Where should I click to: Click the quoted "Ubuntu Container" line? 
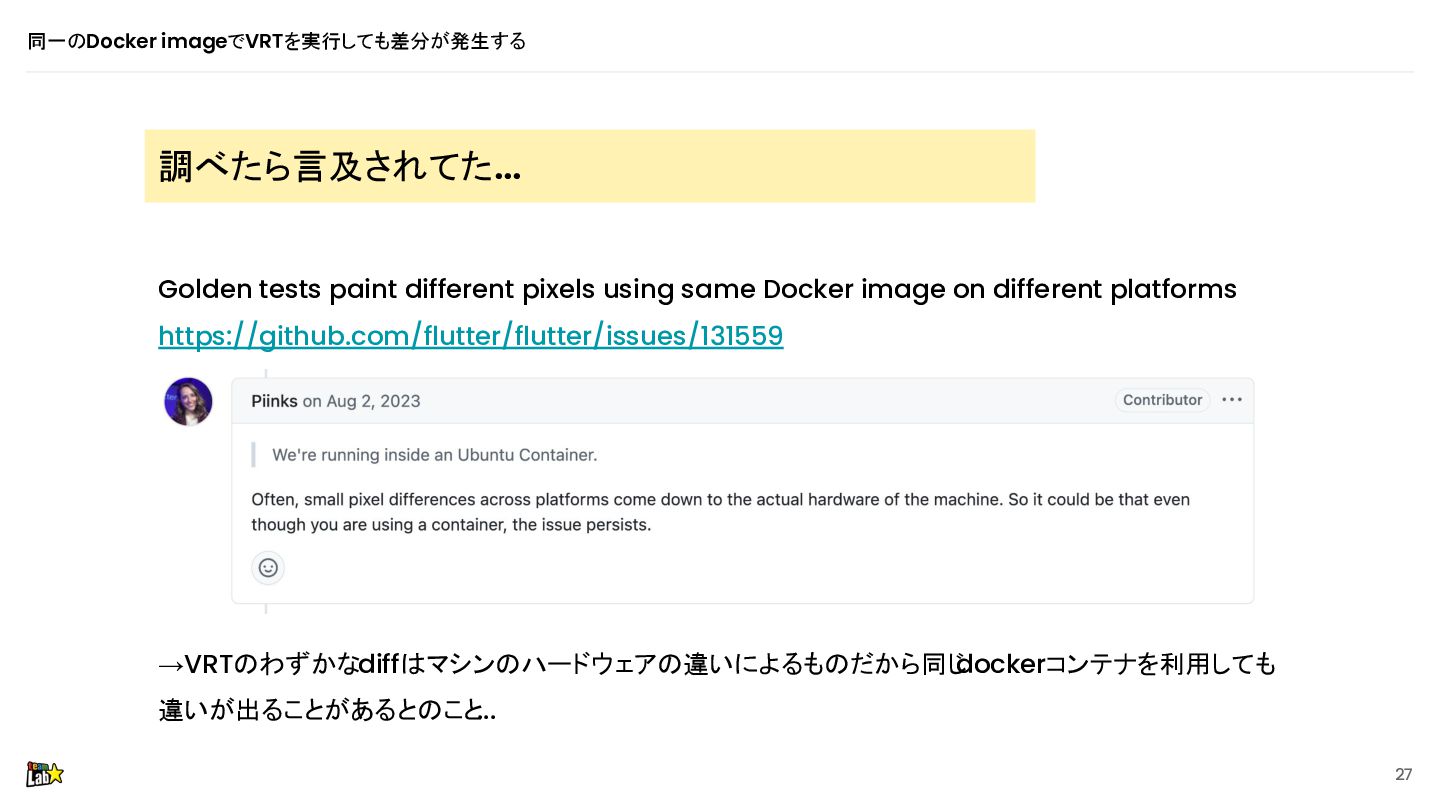click(434, 455)
